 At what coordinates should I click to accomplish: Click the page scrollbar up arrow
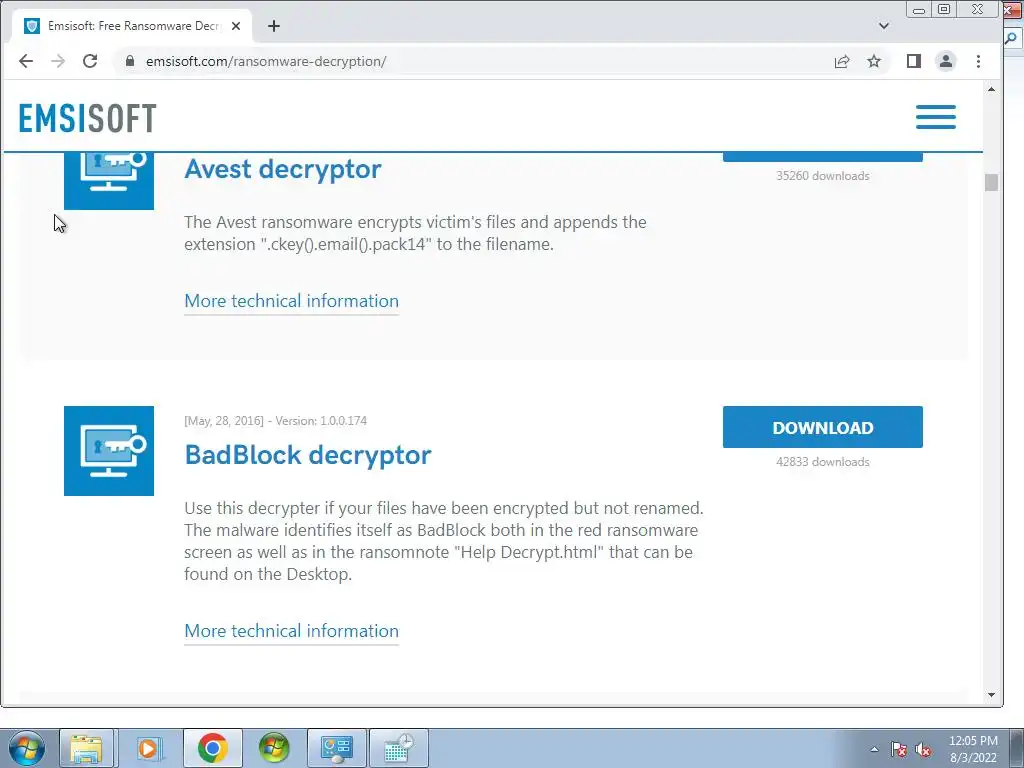coord(991,89)
